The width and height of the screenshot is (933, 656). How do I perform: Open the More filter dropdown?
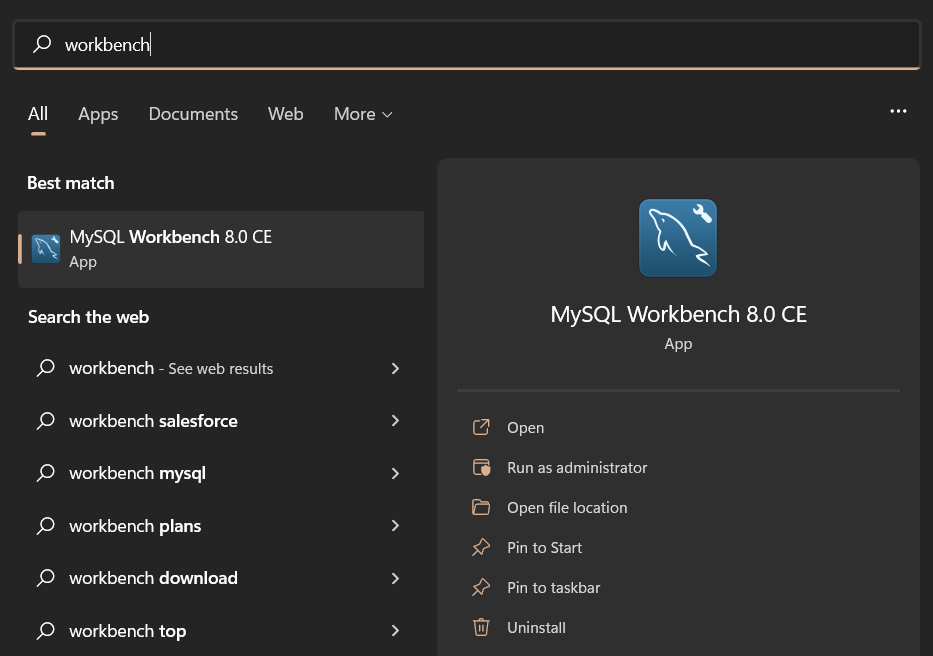363,114
